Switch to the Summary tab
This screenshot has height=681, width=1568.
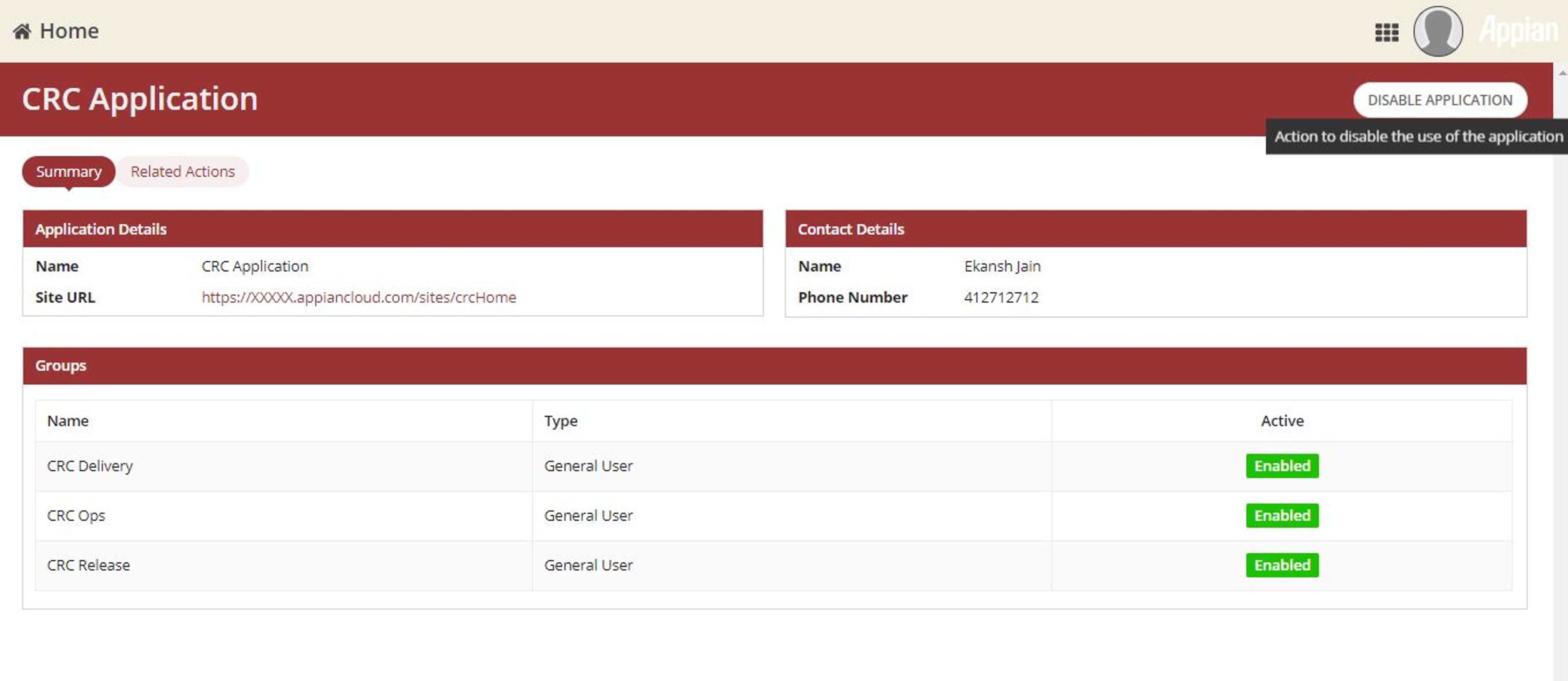click(x=69, y=172)
